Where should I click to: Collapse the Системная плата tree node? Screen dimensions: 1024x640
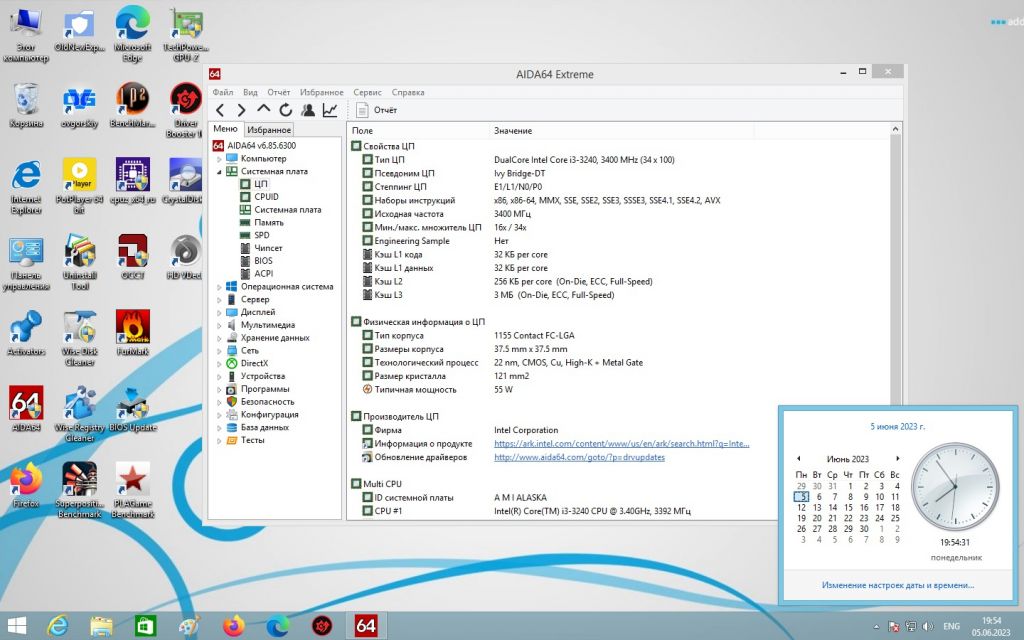point(219,172)
